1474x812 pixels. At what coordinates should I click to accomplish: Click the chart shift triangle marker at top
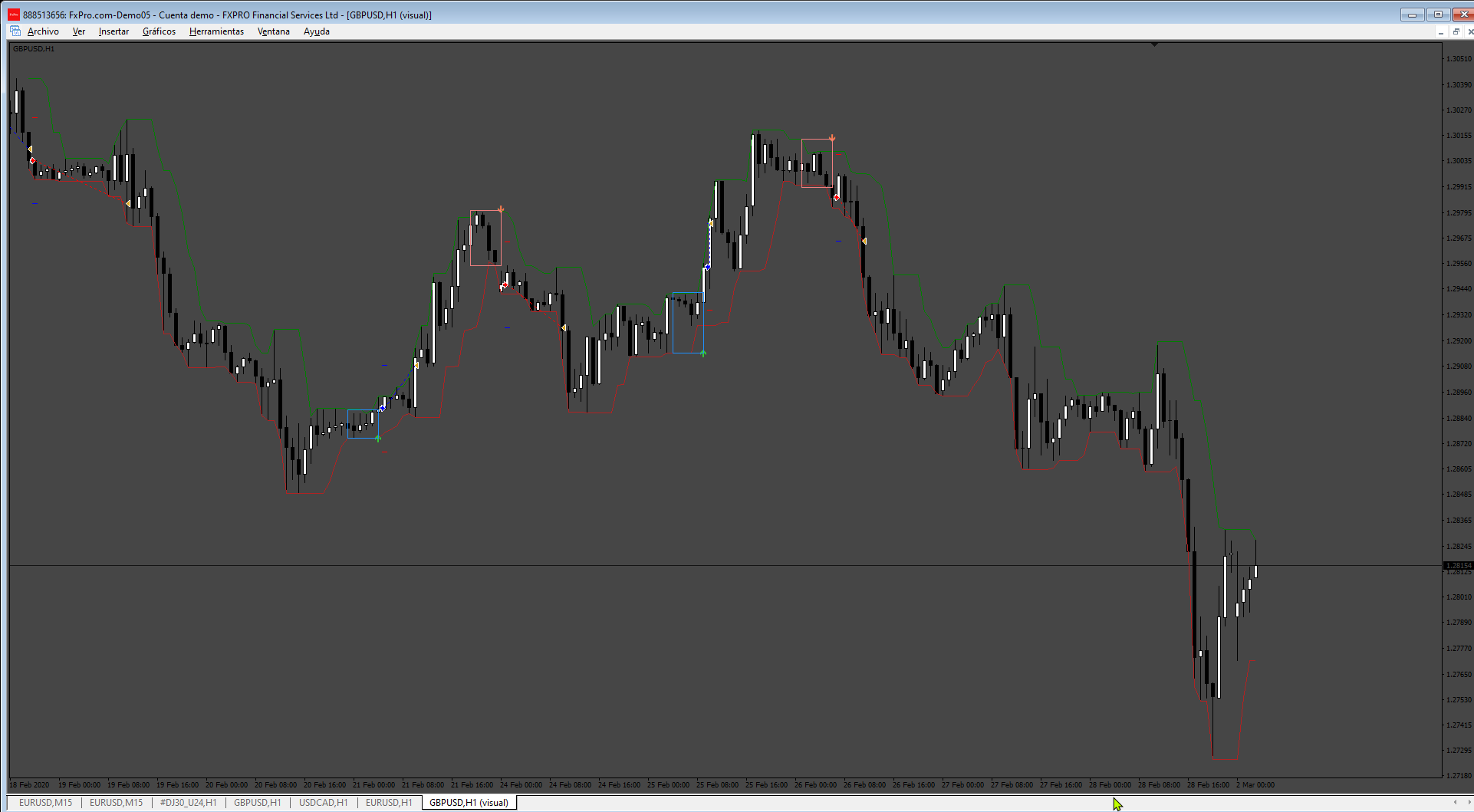click(x=1154, y=45)
